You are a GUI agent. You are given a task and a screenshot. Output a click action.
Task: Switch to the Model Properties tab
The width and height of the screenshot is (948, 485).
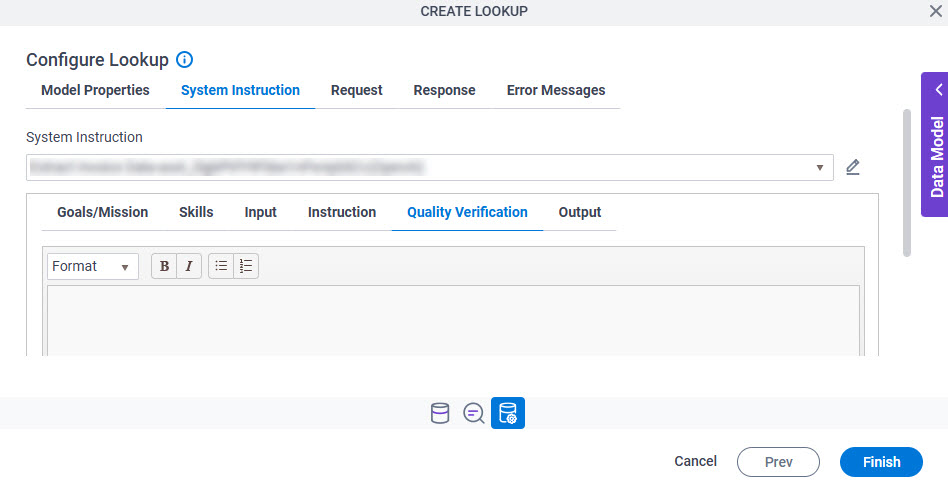95,90
